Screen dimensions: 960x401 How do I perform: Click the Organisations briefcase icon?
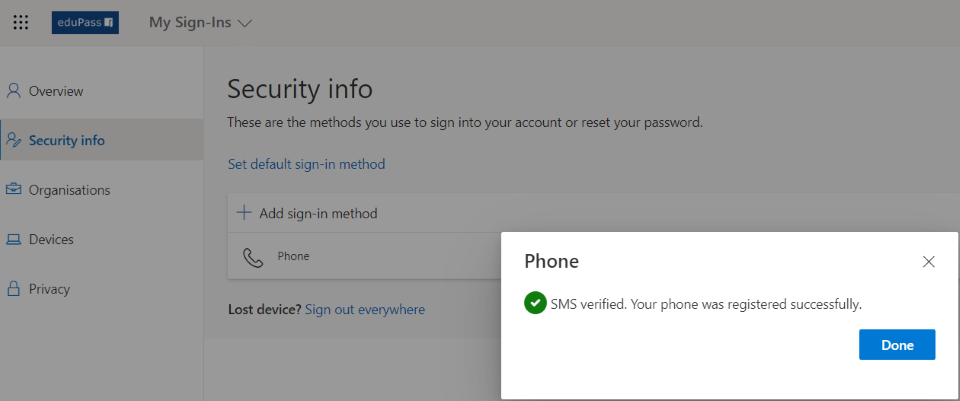click(13, 190)
